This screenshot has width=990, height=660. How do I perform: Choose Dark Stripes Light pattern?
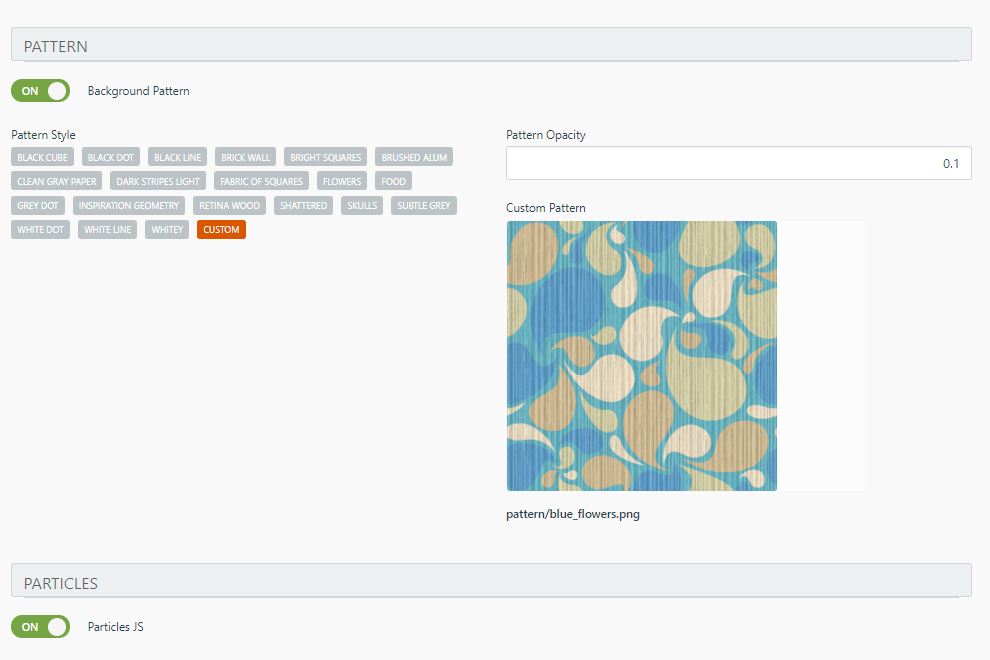point(158,181)
